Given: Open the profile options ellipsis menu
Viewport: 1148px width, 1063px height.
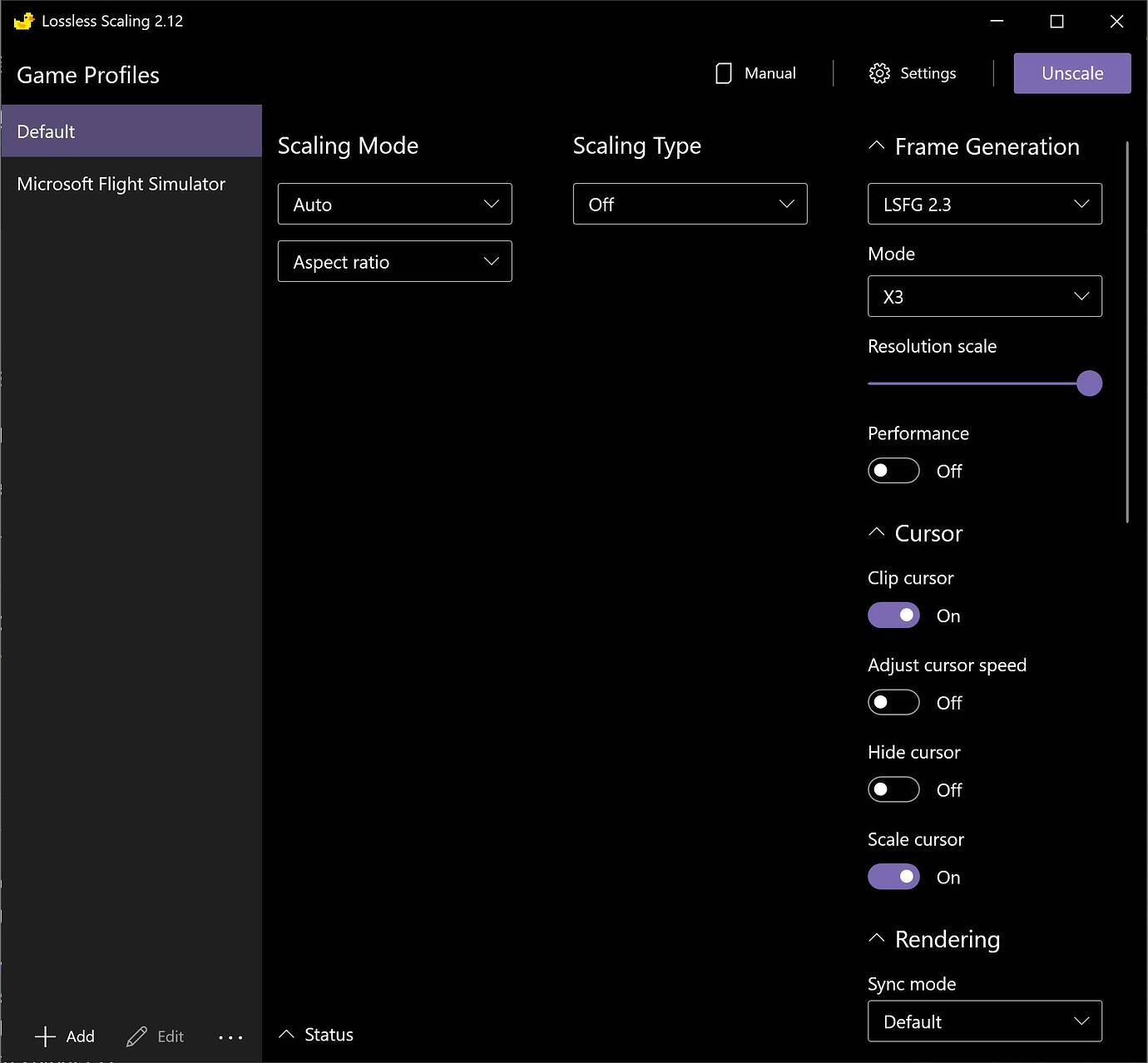Looking at the screenshot, I should 230,1037.
